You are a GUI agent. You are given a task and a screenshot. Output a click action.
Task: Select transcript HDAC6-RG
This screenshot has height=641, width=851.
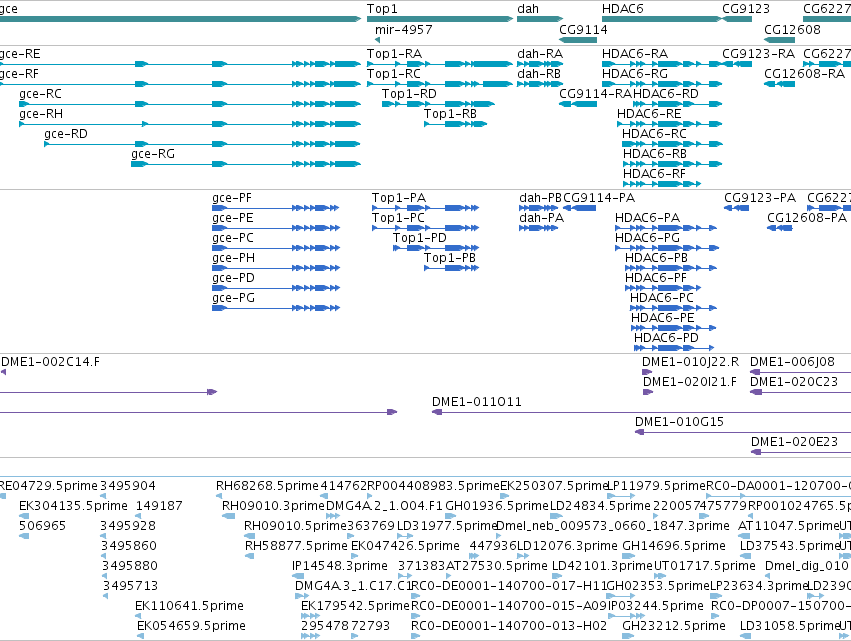pyautogui.click(x=635, y=74)
